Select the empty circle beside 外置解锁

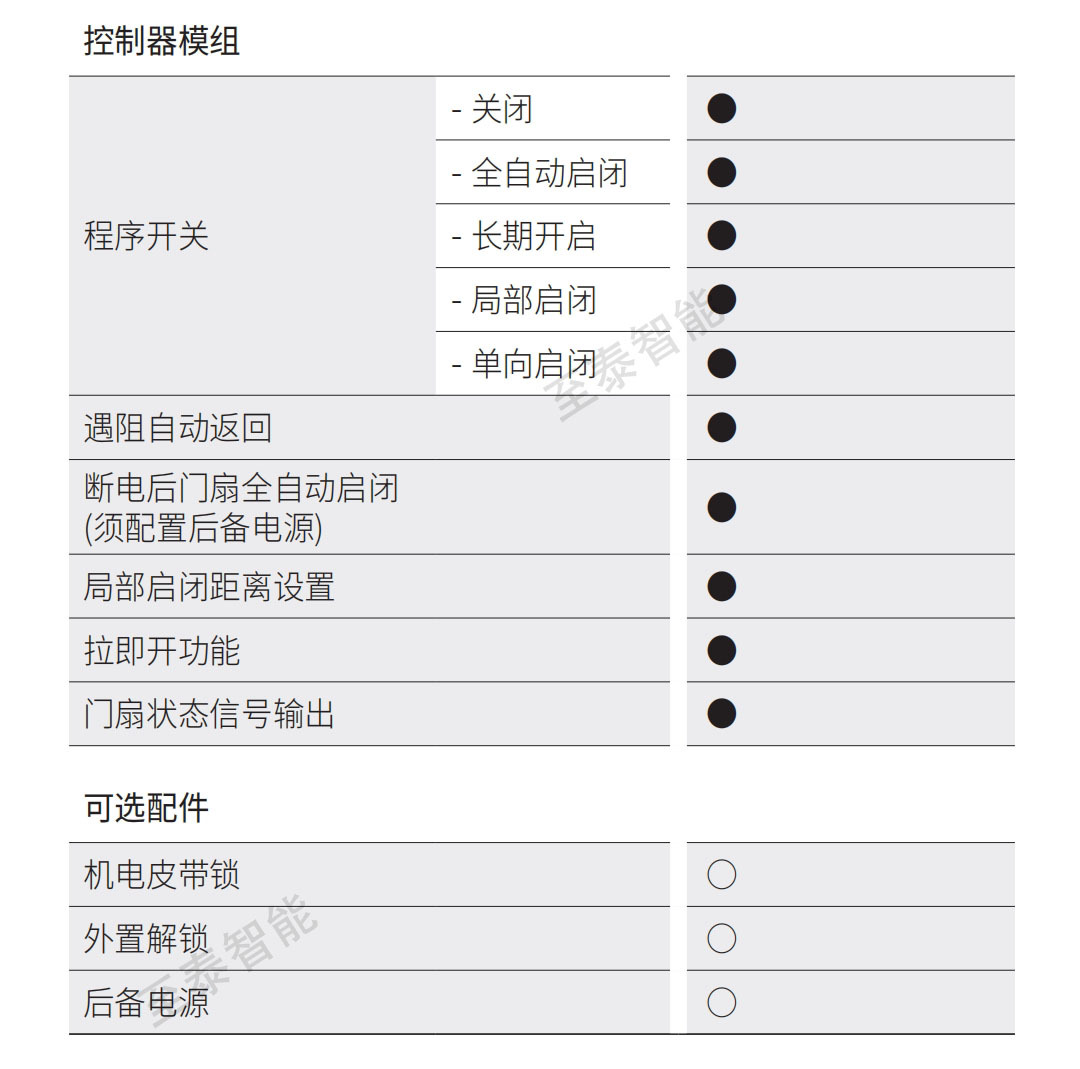[x=721, y=938]
